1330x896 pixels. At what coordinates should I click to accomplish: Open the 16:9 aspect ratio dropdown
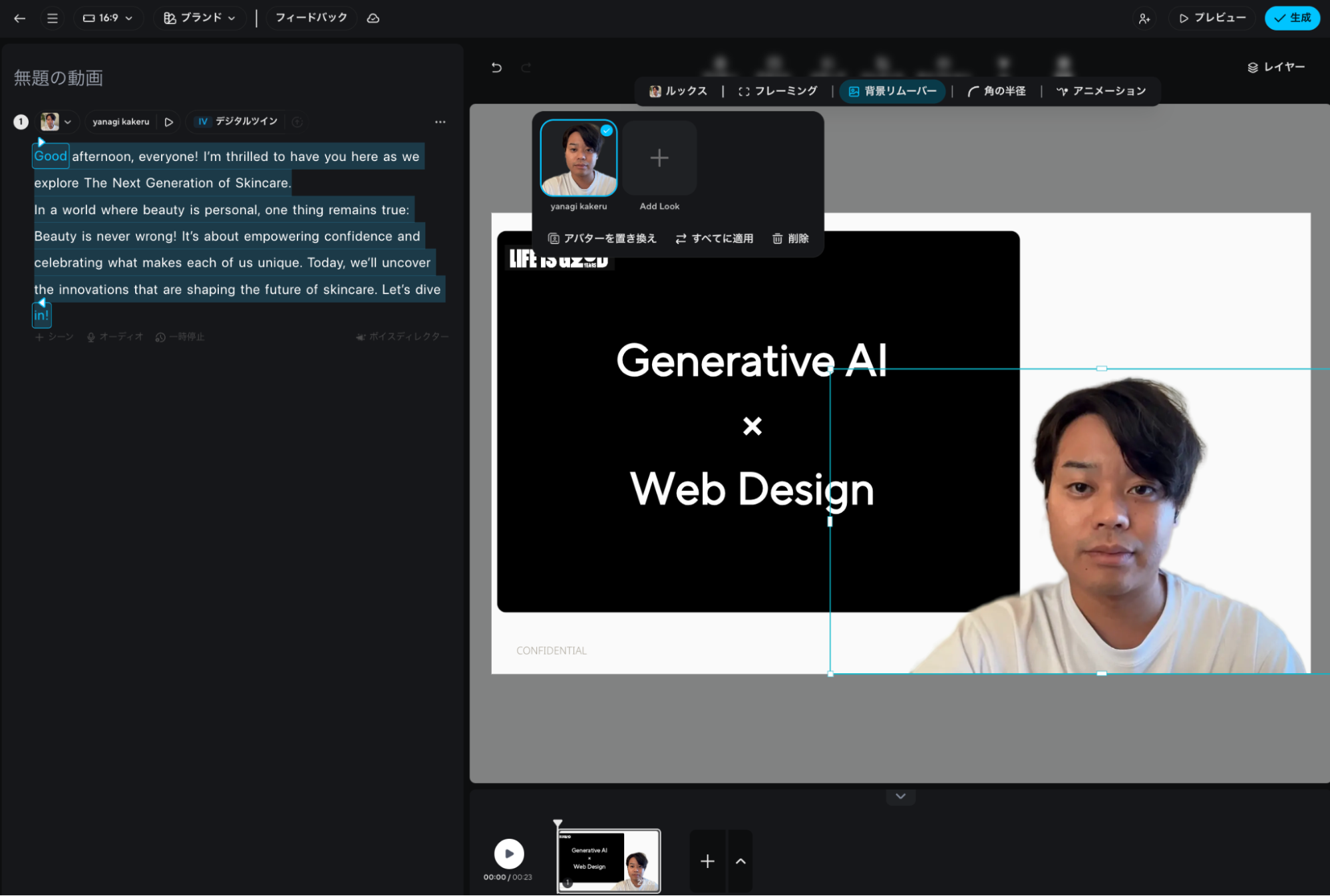click(x=108, y=18)
